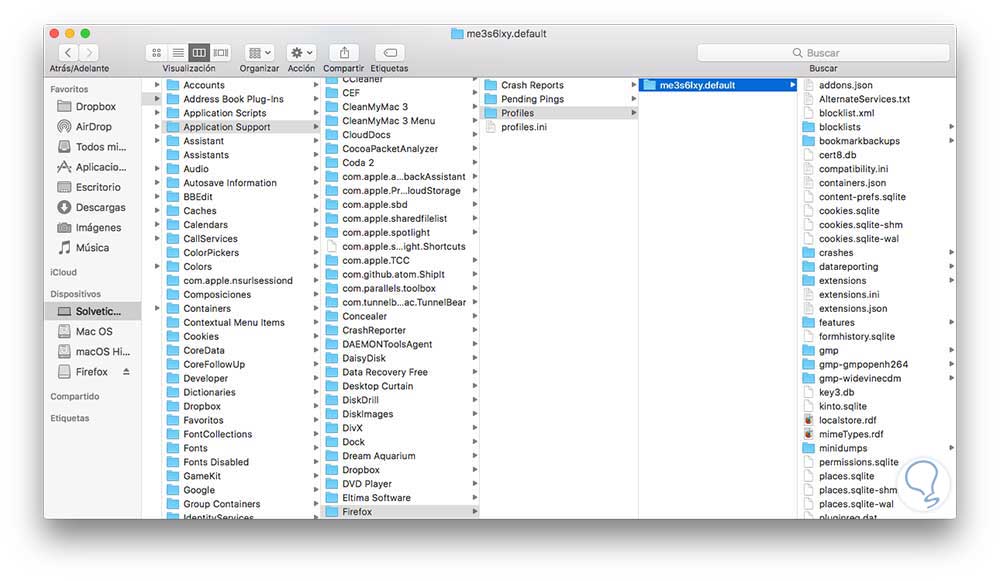Image resolution: width=1000 pixels, height=581 pixels.
Task: Click the arrow beside blocklists folder
Action: click(x=951, y=127)
